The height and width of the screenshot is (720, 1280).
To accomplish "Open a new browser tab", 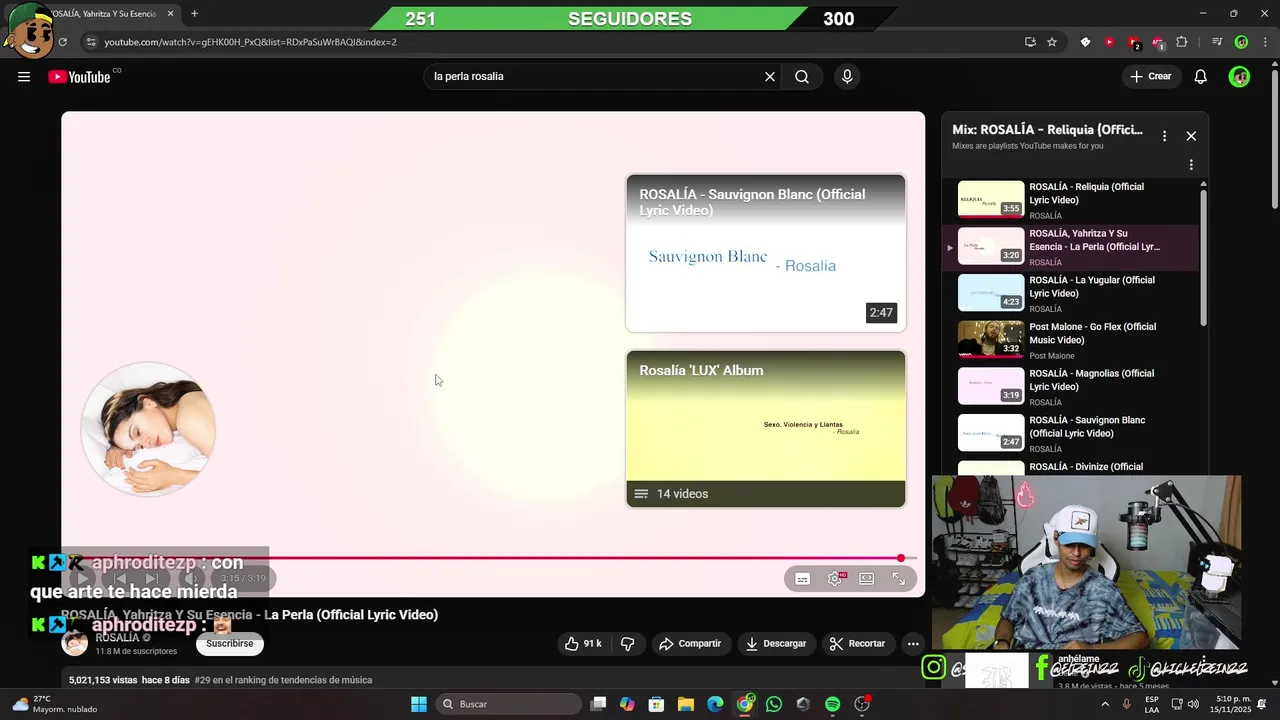I will [x=194, y=14].
